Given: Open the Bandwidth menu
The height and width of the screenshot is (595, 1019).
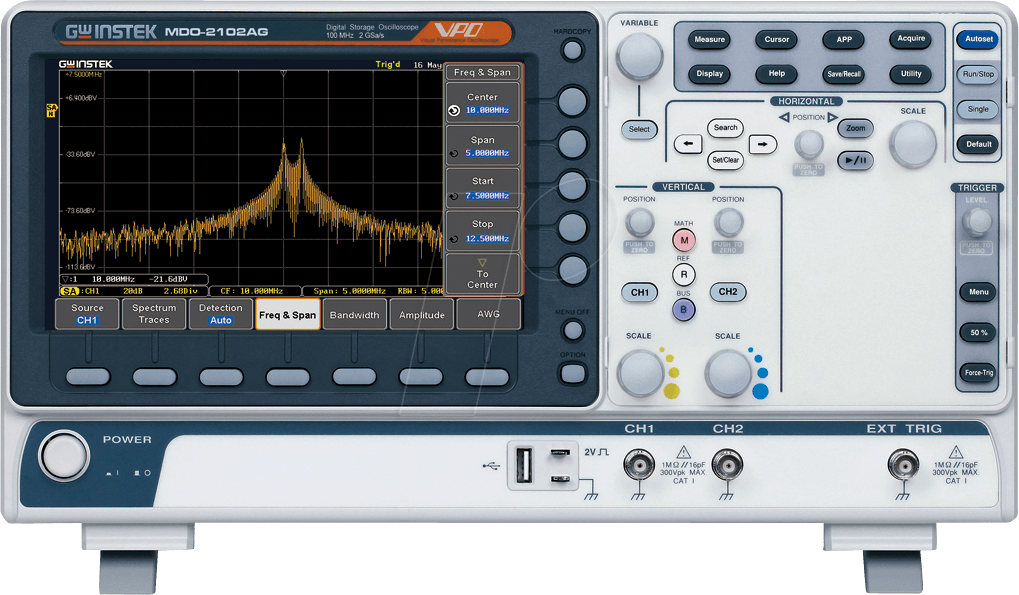Looking at the screenshot, I should 354,313.
